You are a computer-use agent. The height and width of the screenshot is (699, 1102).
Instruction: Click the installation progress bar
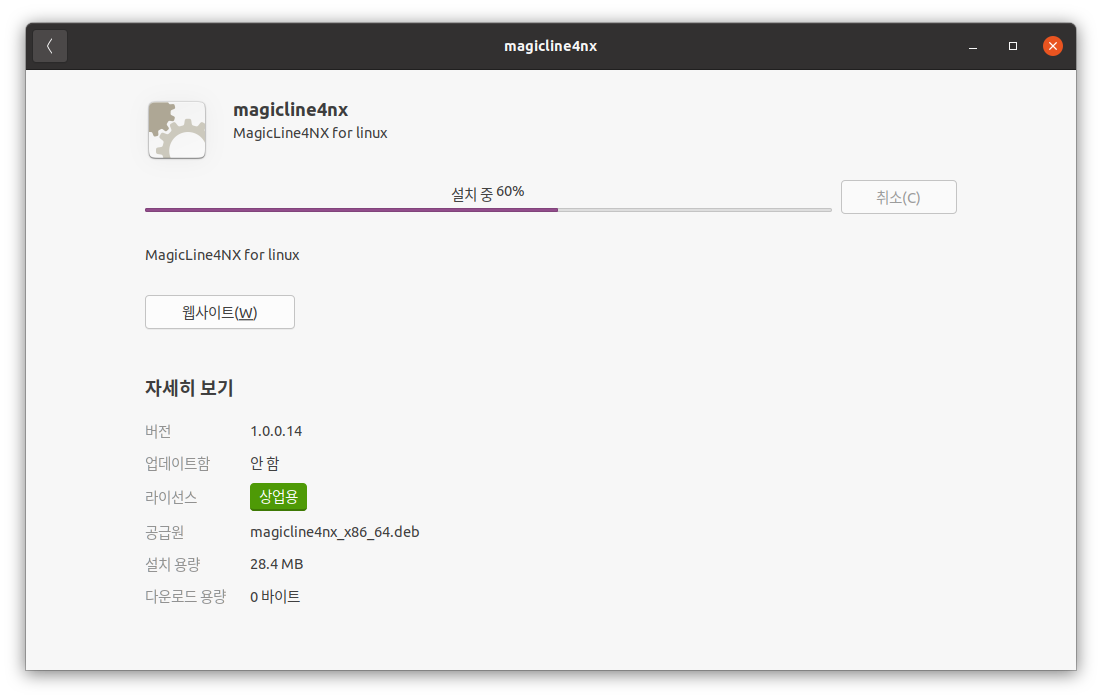coord(488,209)
